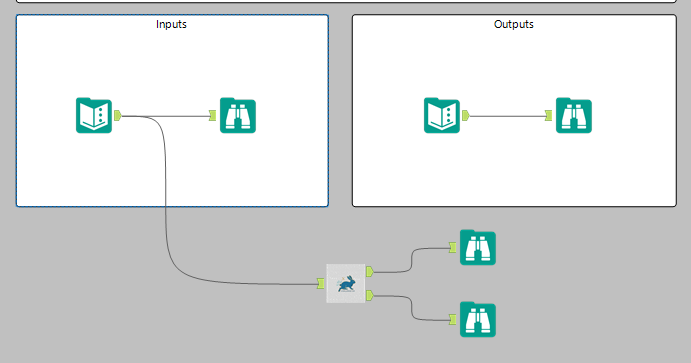691x363 pixels.
Task: Click output anchor of Outputs Text Input tool
Action: 466,115
